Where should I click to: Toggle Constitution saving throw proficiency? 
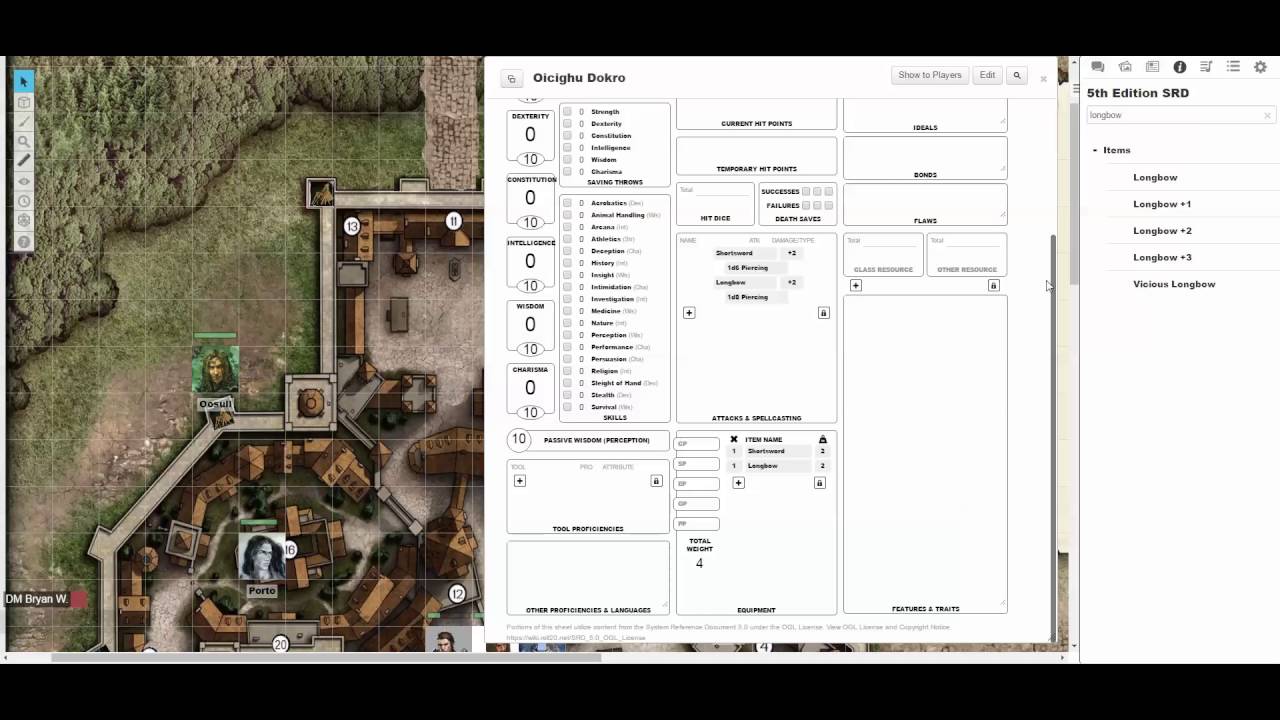tap(567, 136)
